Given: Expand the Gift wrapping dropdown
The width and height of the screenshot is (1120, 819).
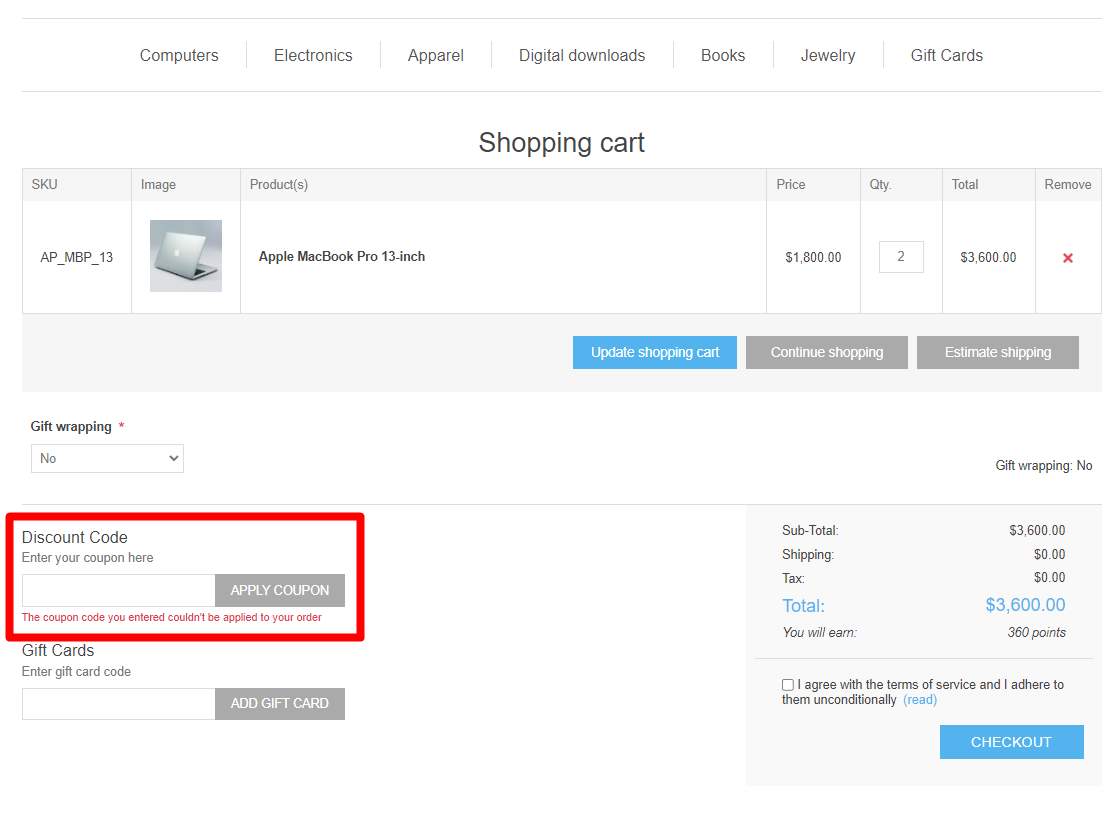Looking at the screenshot, I should pos(107,458).
